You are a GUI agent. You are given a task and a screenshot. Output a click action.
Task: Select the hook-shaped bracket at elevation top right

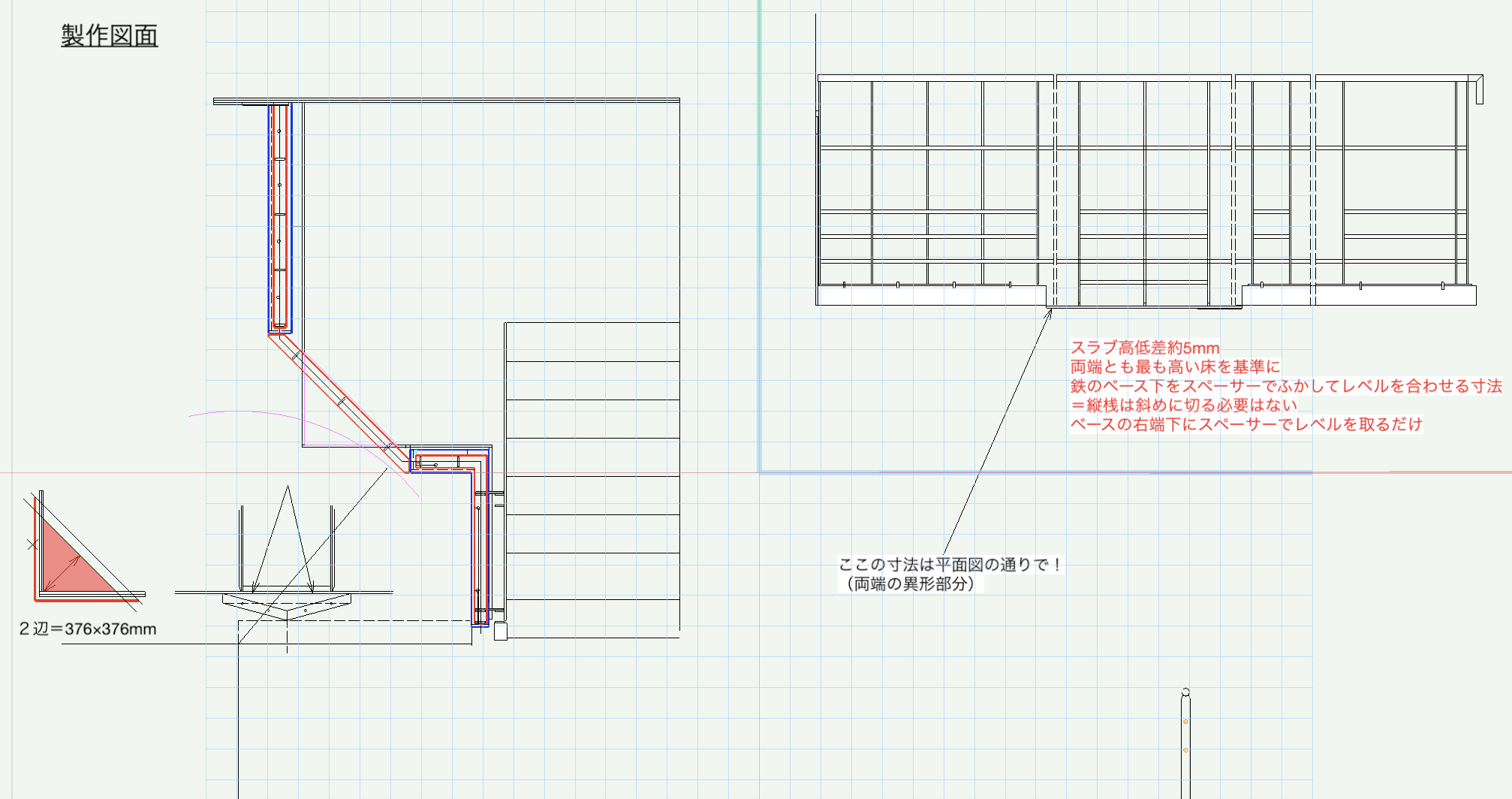tap(1478, 89)
